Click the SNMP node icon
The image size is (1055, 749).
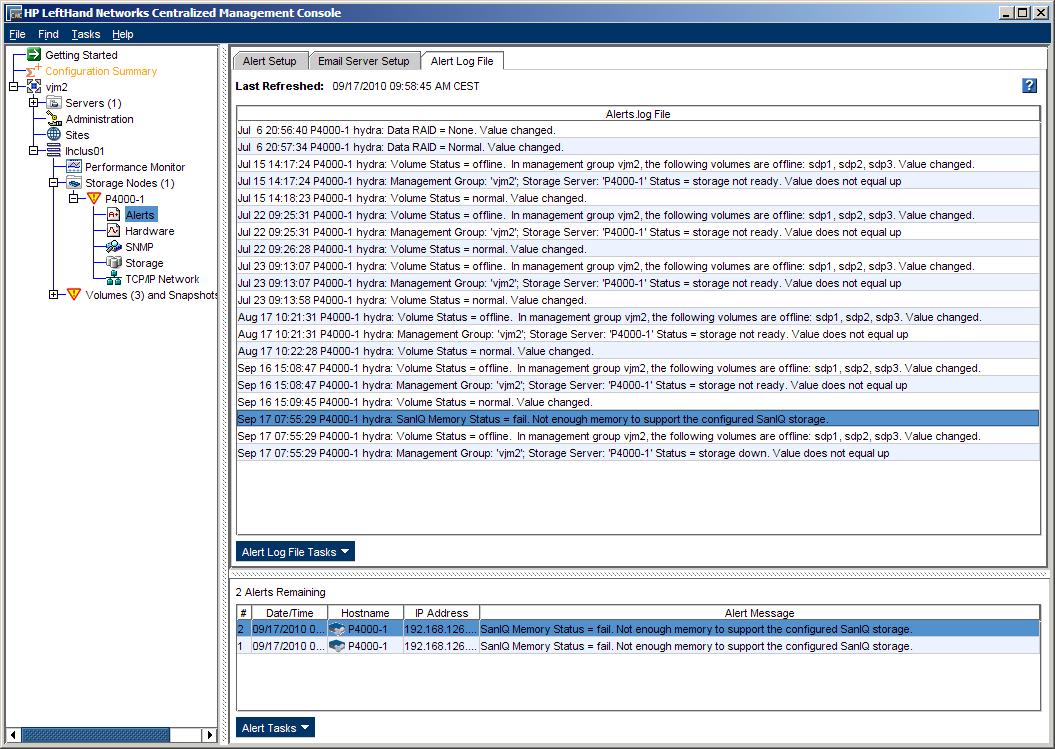[x=114, y=247]
